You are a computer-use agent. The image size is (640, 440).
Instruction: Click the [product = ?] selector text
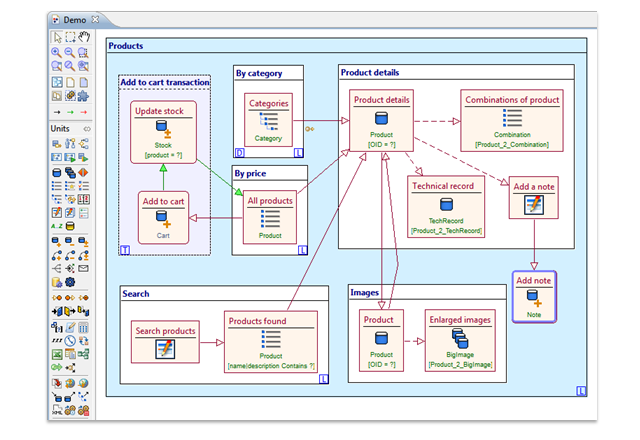tap(163, 155)
